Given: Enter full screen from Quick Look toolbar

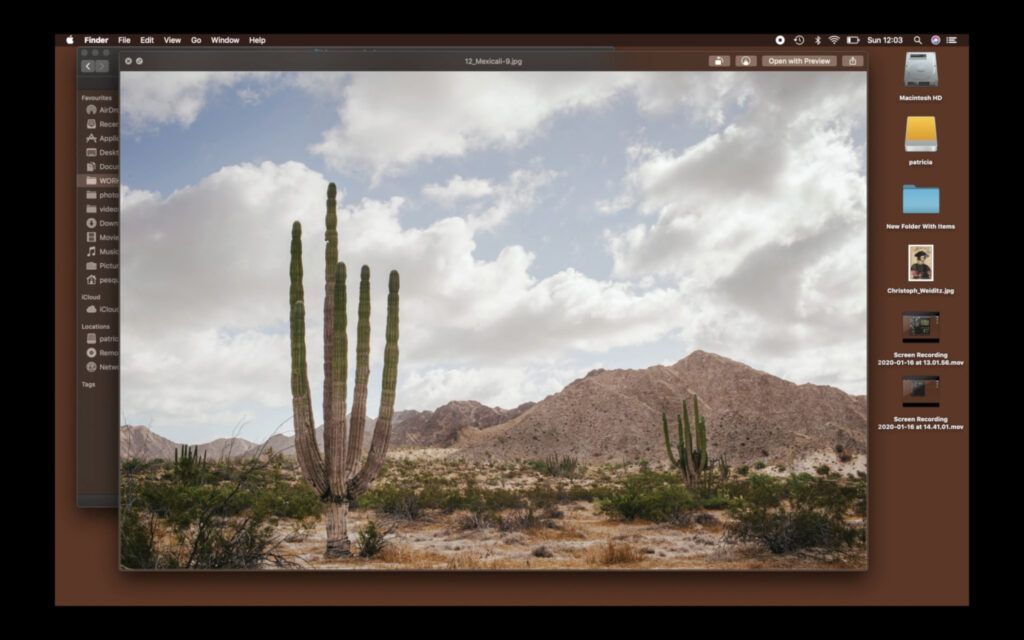Looking at the screenshot, I should [139, 61].
